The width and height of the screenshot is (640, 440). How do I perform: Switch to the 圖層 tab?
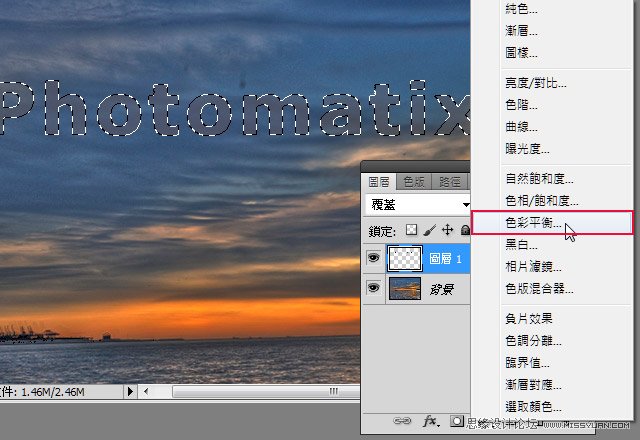click(x=379, y=182)
